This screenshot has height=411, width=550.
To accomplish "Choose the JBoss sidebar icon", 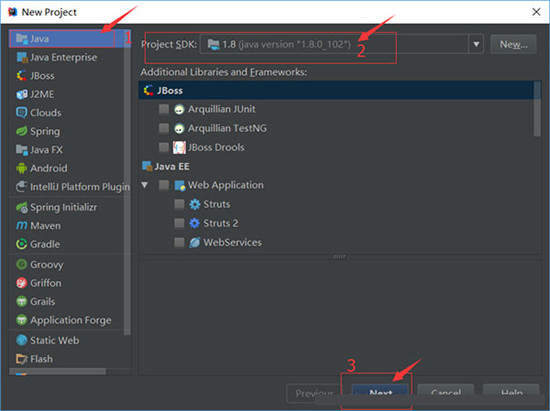I will [22, 76].
